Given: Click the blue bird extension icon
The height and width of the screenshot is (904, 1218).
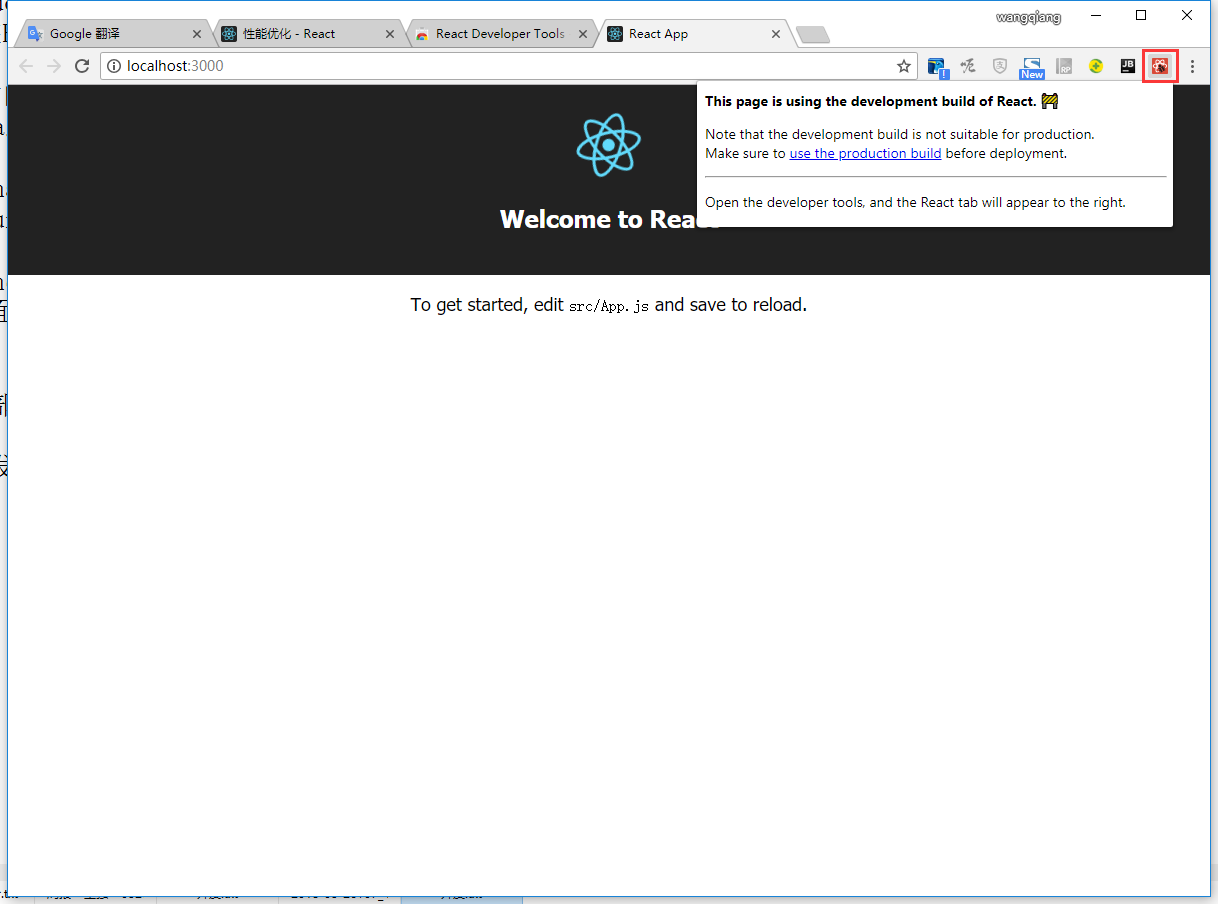Looking at the screenshot, I should [x=937, y=67].
